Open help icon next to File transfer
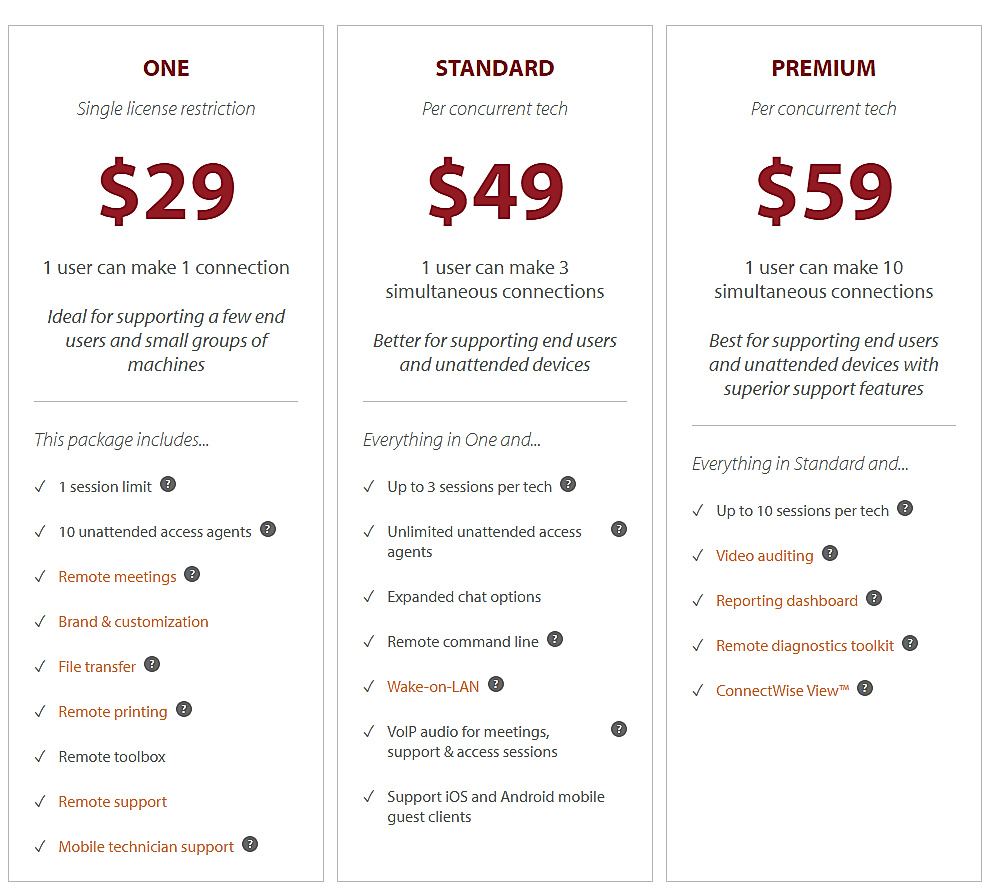 (152, 664)
